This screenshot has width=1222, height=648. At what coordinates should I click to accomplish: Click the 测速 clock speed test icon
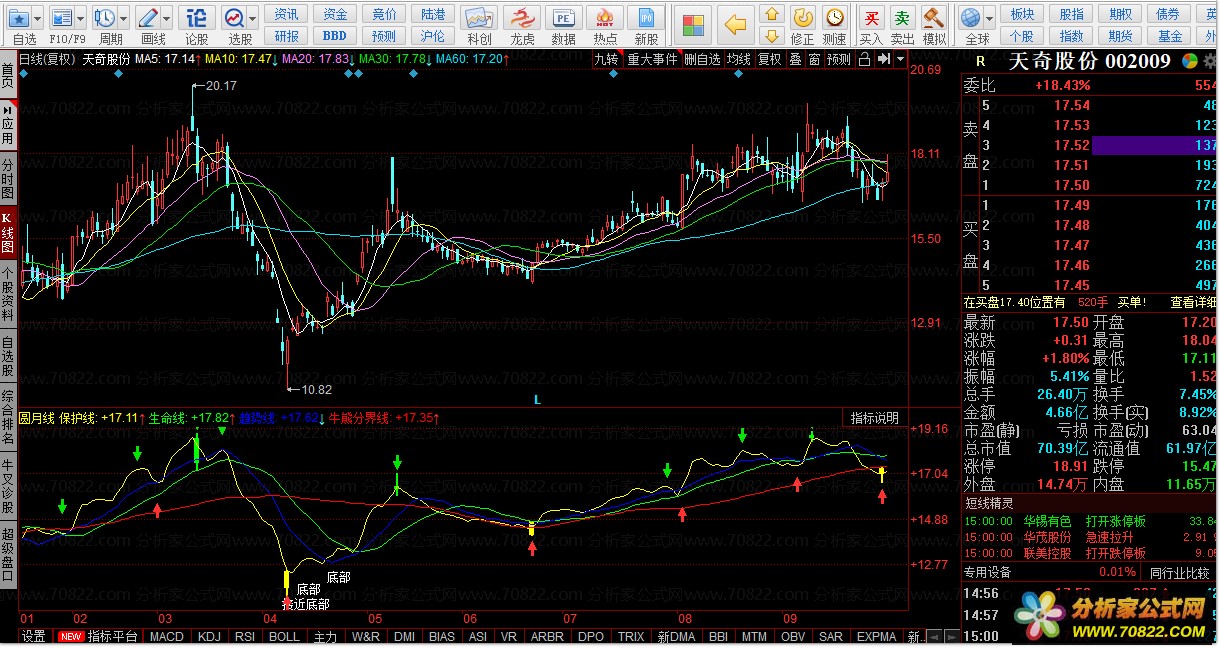click(834, 18)
